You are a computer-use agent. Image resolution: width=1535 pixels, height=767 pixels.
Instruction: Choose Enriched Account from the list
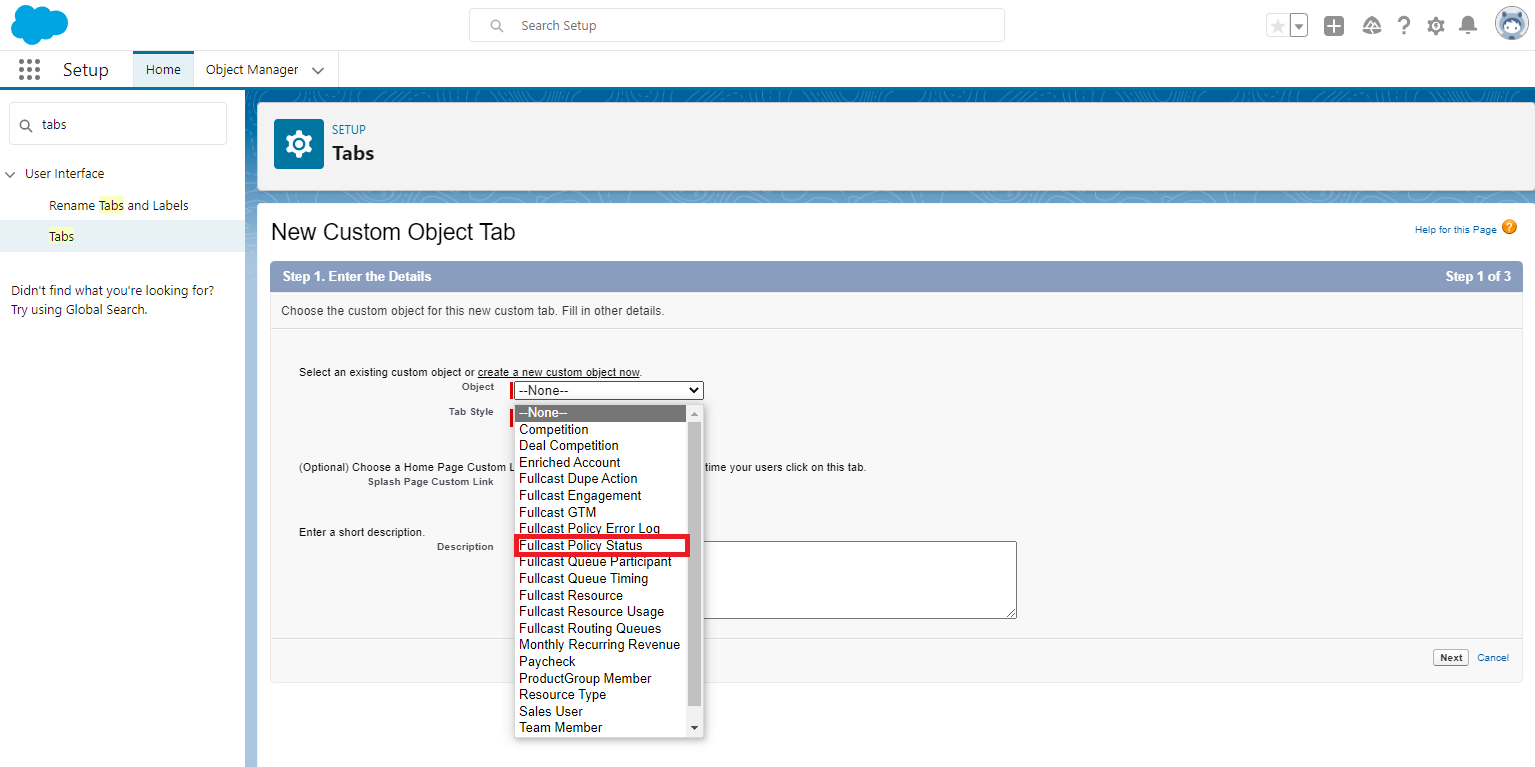tap(601, 463)
